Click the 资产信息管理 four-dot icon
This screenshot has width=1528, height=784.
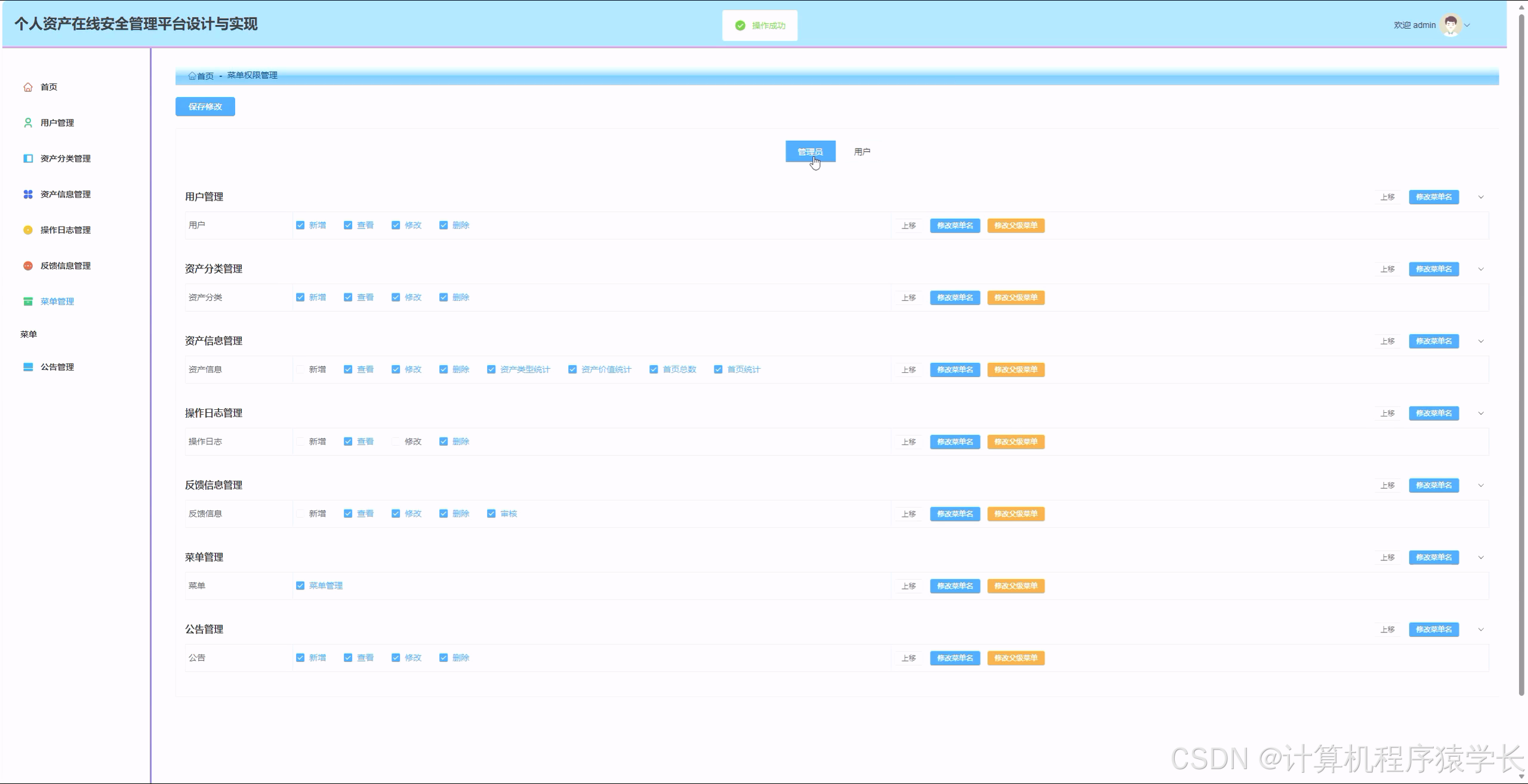pos(28,195)
